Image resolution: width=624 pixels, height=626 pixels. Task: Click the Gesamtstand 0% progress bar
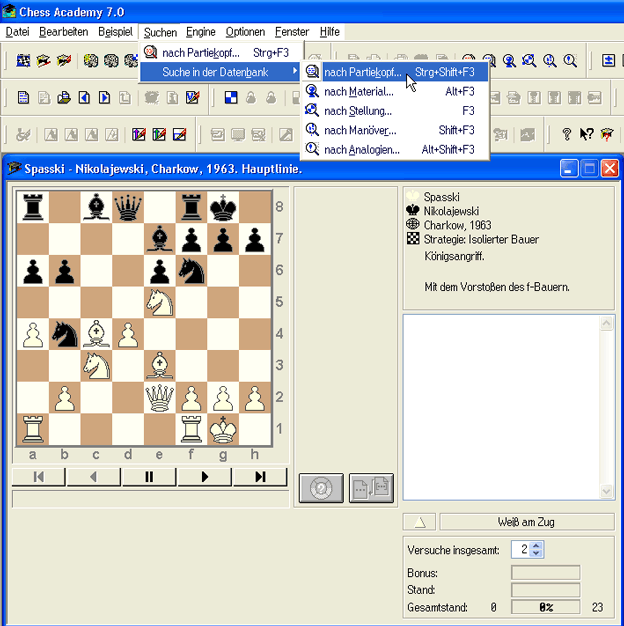(x=546, y=608)
